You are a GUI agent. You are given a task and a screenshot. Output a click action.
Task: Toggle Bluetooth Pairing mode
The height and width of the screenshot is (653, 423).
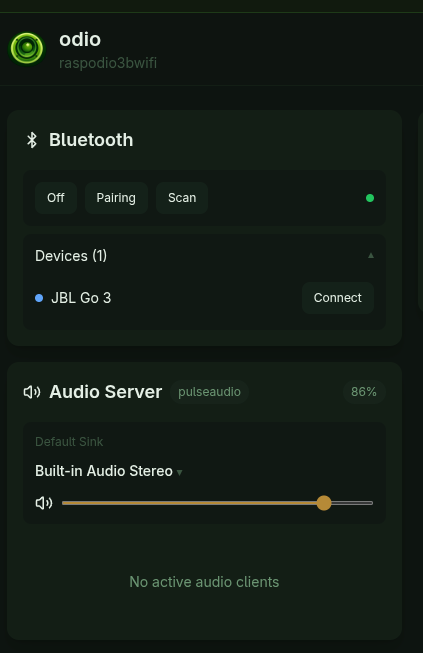click(116, 198)
